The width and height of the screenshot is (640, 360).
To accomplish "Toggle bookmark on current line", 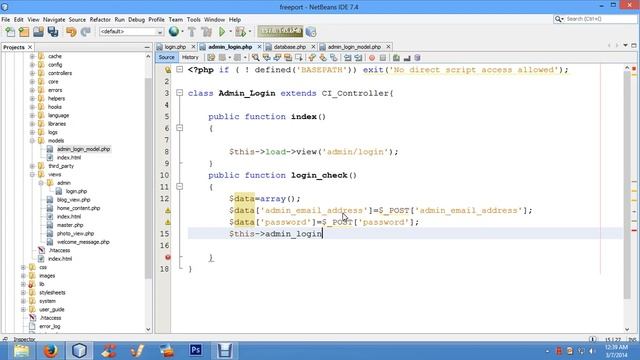I will 333,58.
